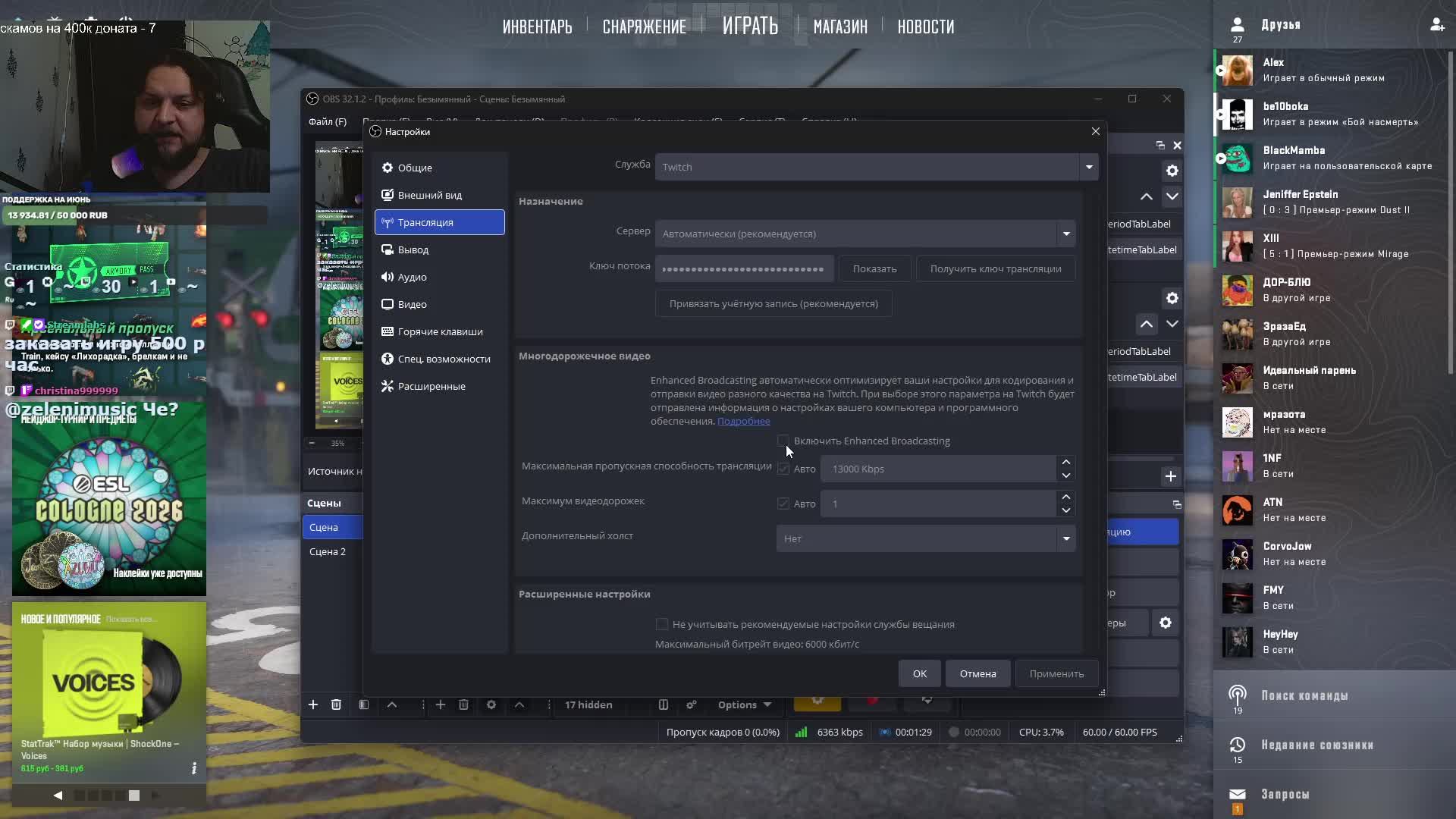This screenshot has width=1456, height=819.
Task: Open the Подробнее link
Action: [x=743, y=421]
